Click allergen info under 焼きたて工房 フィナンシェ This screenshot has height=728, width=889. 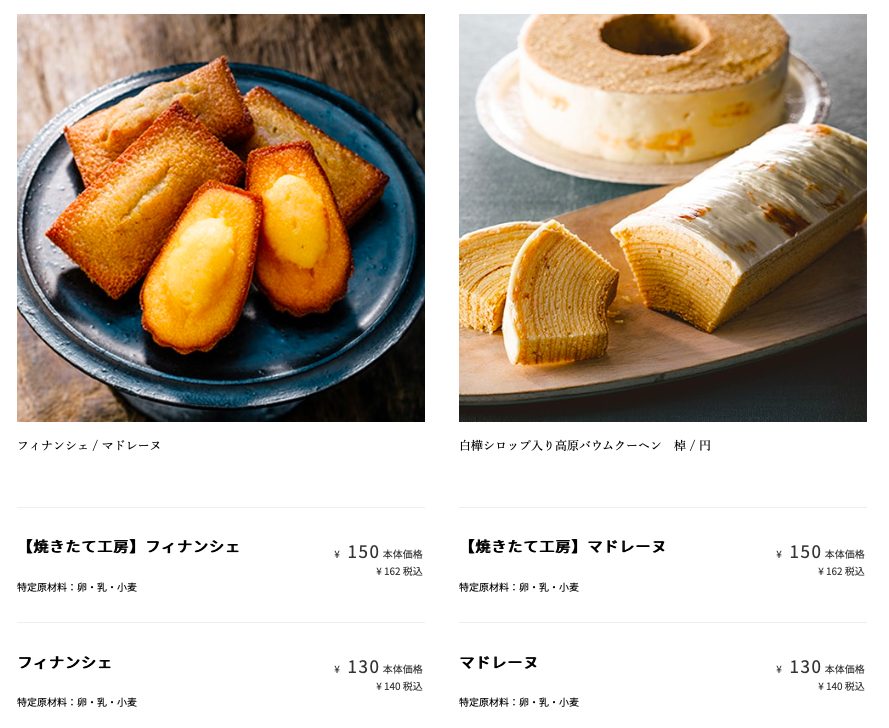(x=77, y=587)
